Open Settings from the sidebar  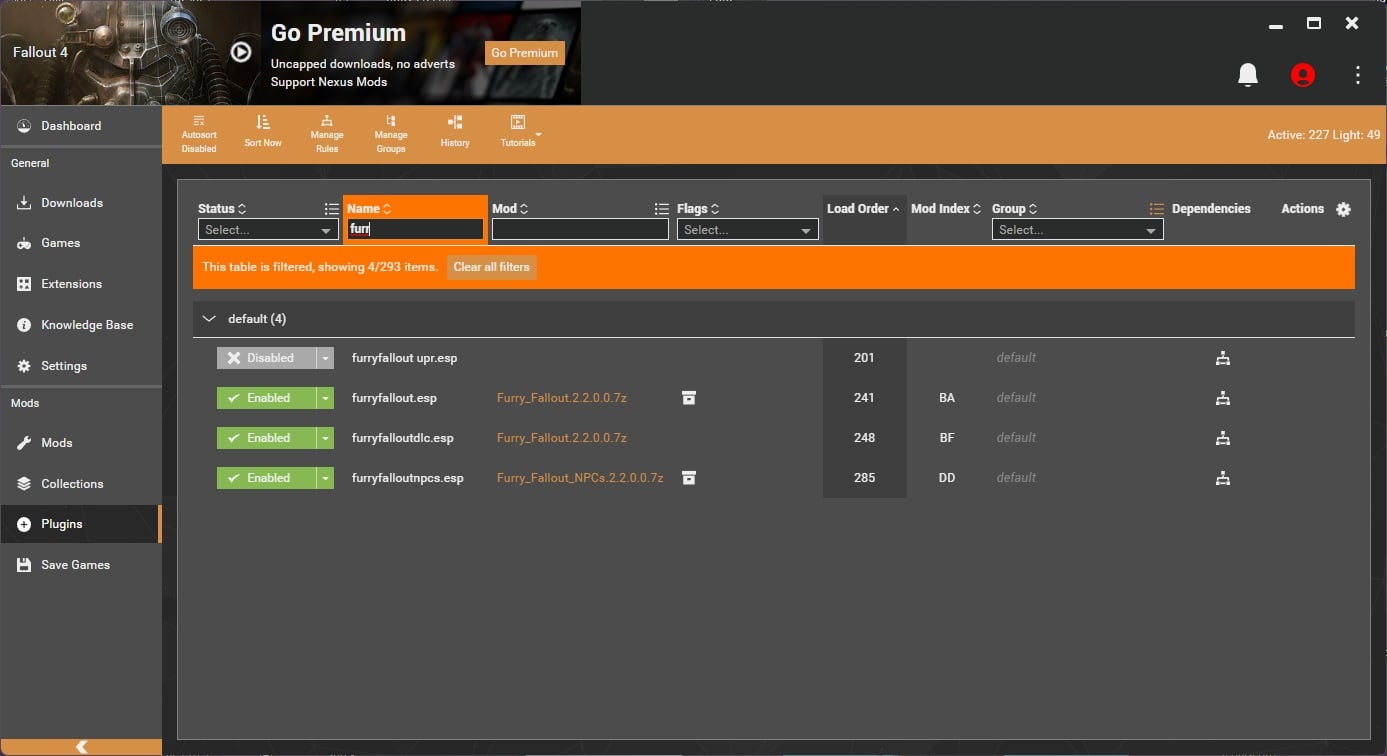click(x=81, y=366)
